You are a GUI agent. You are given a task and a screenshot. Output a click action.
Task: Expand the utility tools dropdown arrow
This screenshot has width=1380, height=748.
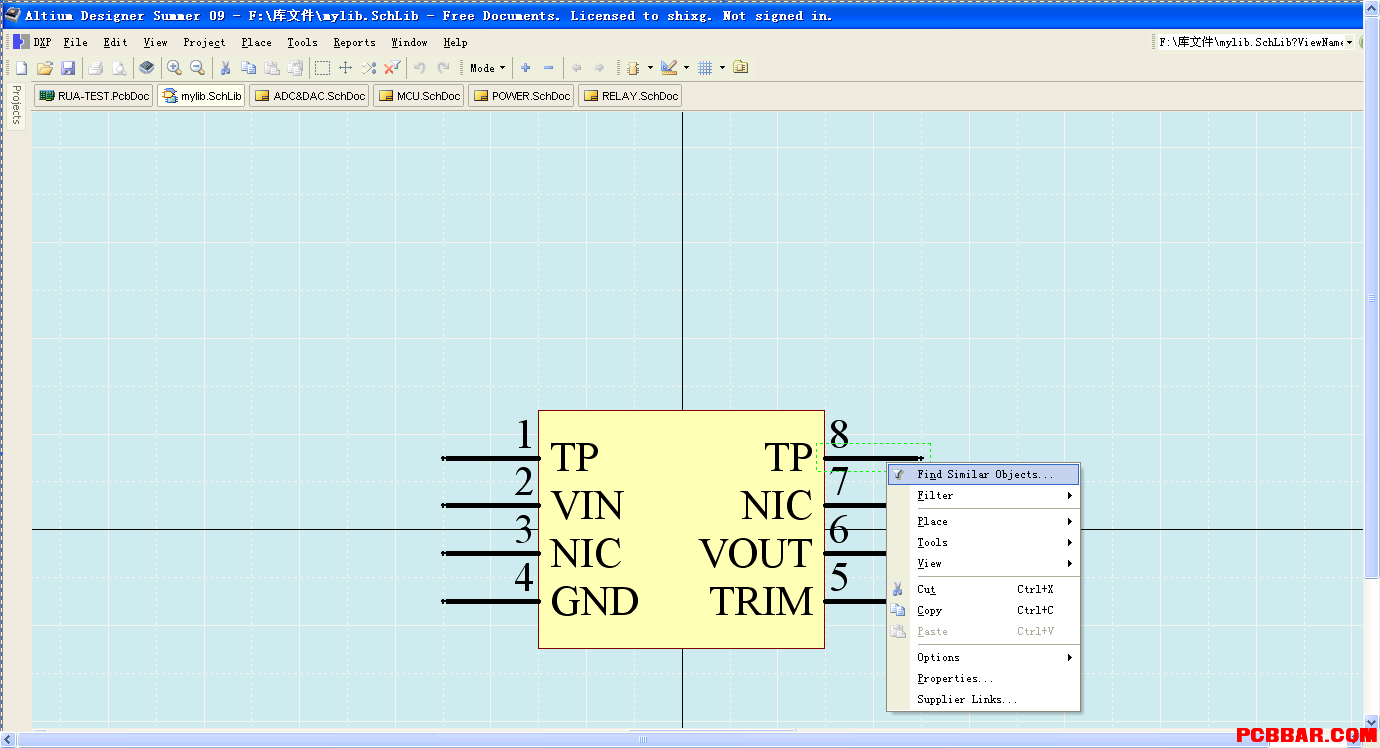(x=650, y=68)
